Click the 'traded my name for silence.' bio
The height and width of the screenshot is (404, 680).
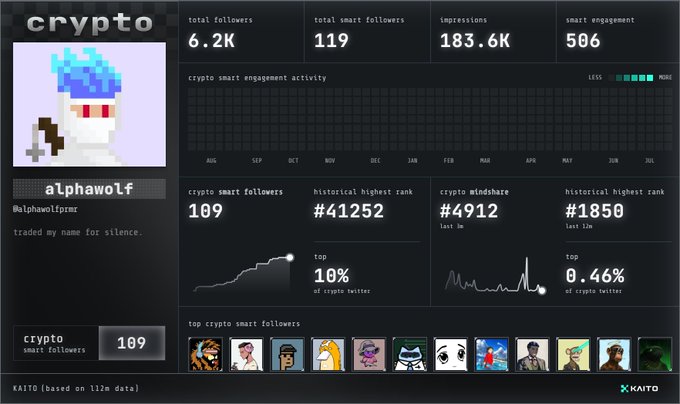coord(78,232)
